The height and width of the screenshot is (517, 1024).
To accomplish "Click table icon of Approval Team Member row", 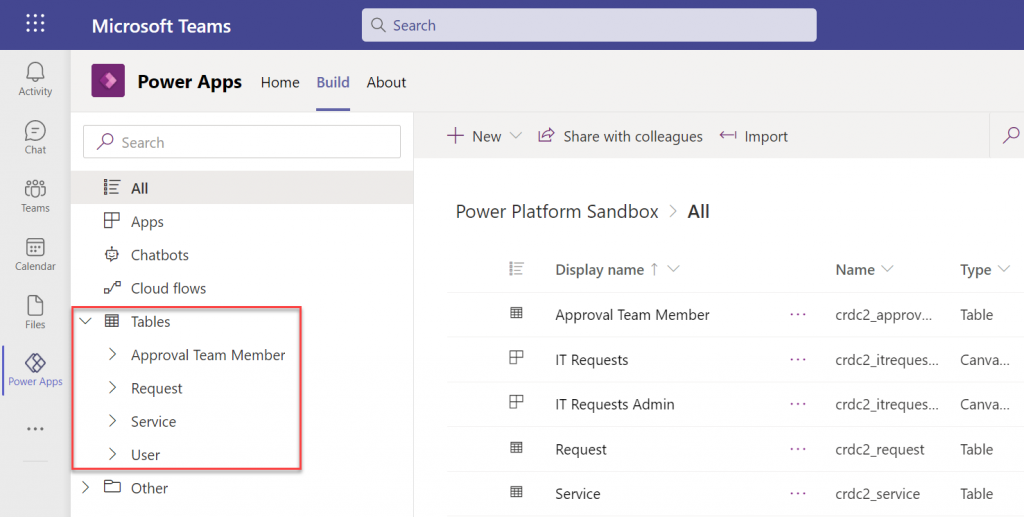I will click(516, 313).
